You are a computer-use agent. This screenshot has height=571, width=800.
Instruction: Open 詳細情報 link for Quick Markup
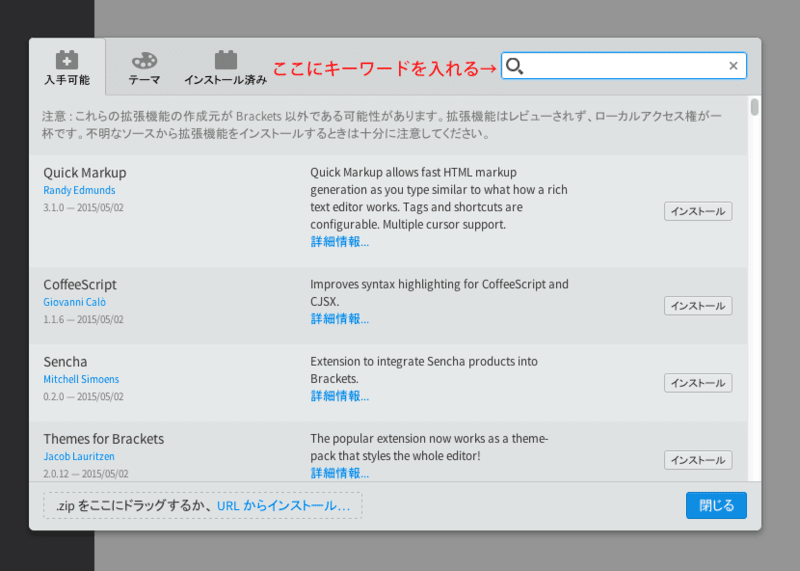pyautogui.click(x=339, y=242)
